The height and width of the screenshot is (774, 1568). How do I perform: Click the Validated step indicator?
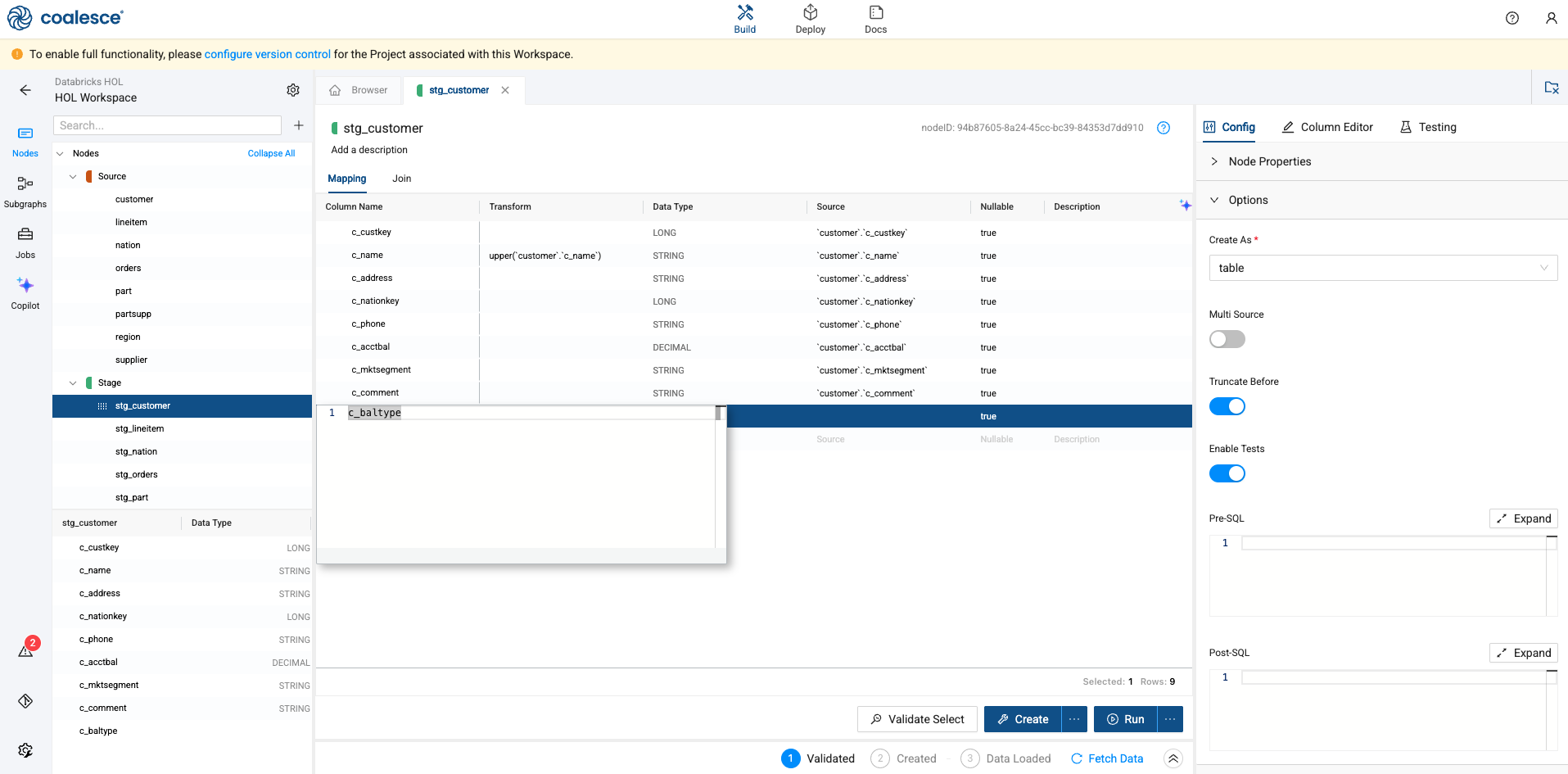(x=818, y=758)
